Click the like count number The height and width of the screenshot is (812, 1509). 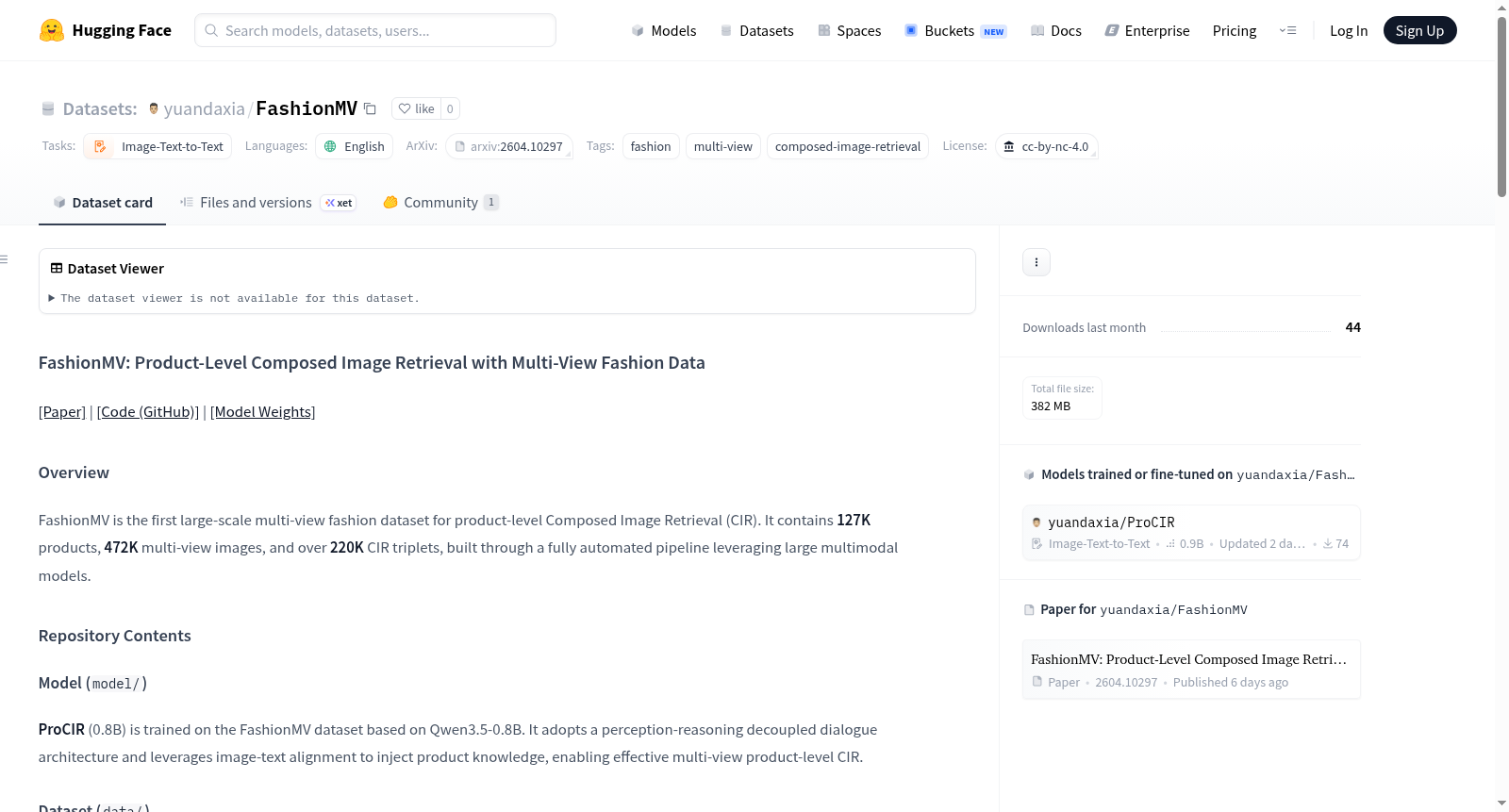[x=450, y=108]
